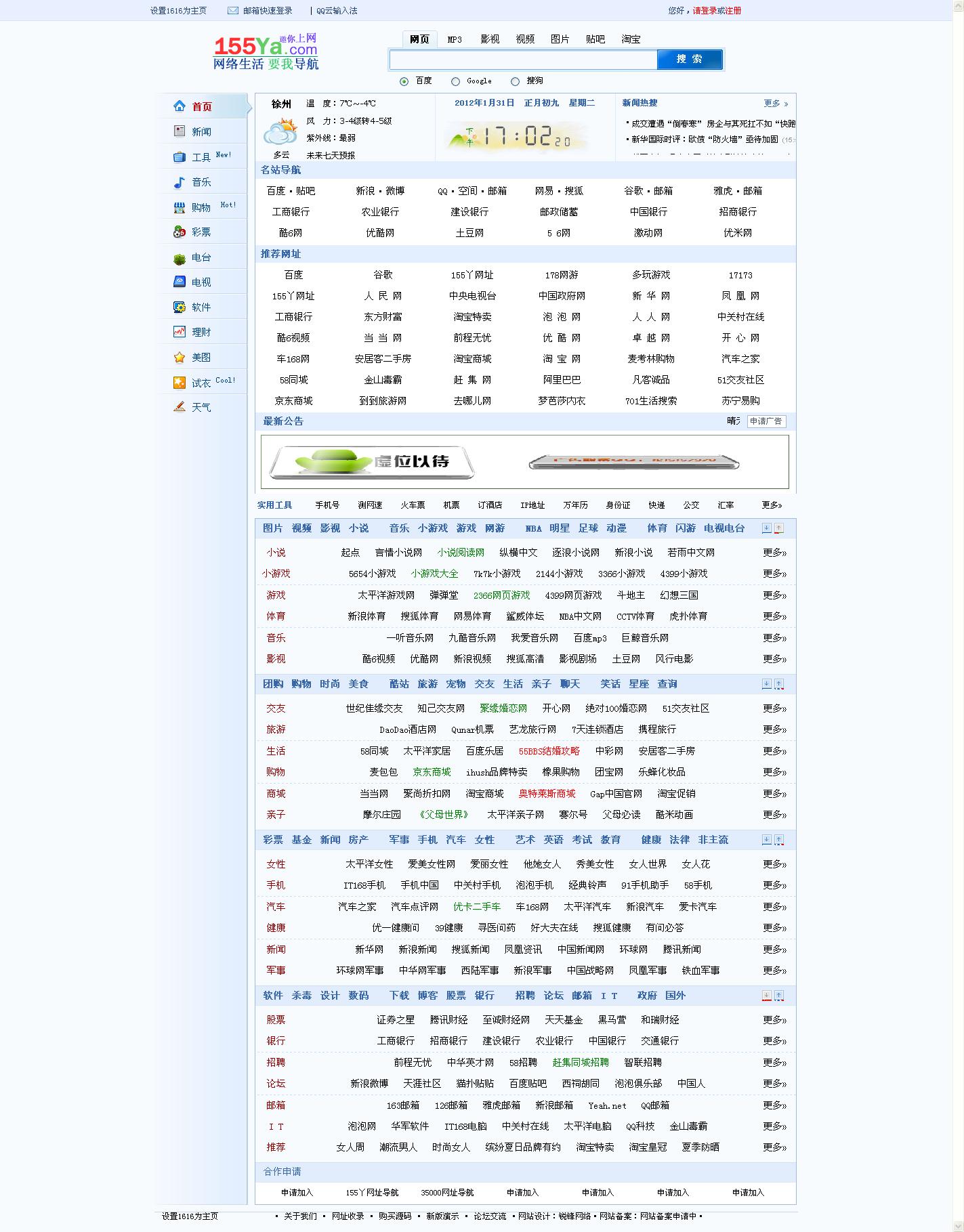
Task: Click the home icon beside 首页
Action: click(180, 106)
